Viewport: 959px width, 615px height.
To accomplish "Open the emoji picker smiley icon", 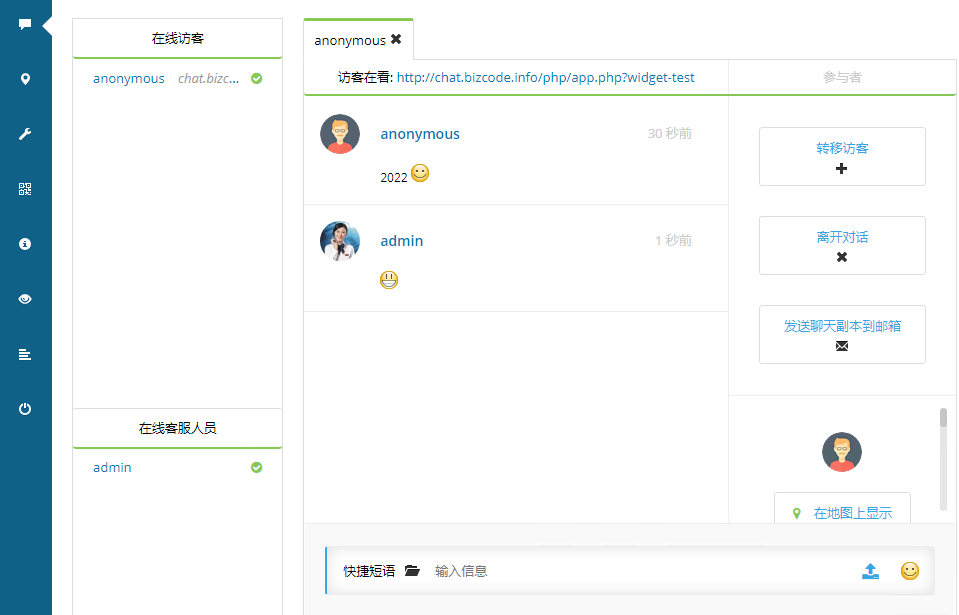I will pos(910,571).
